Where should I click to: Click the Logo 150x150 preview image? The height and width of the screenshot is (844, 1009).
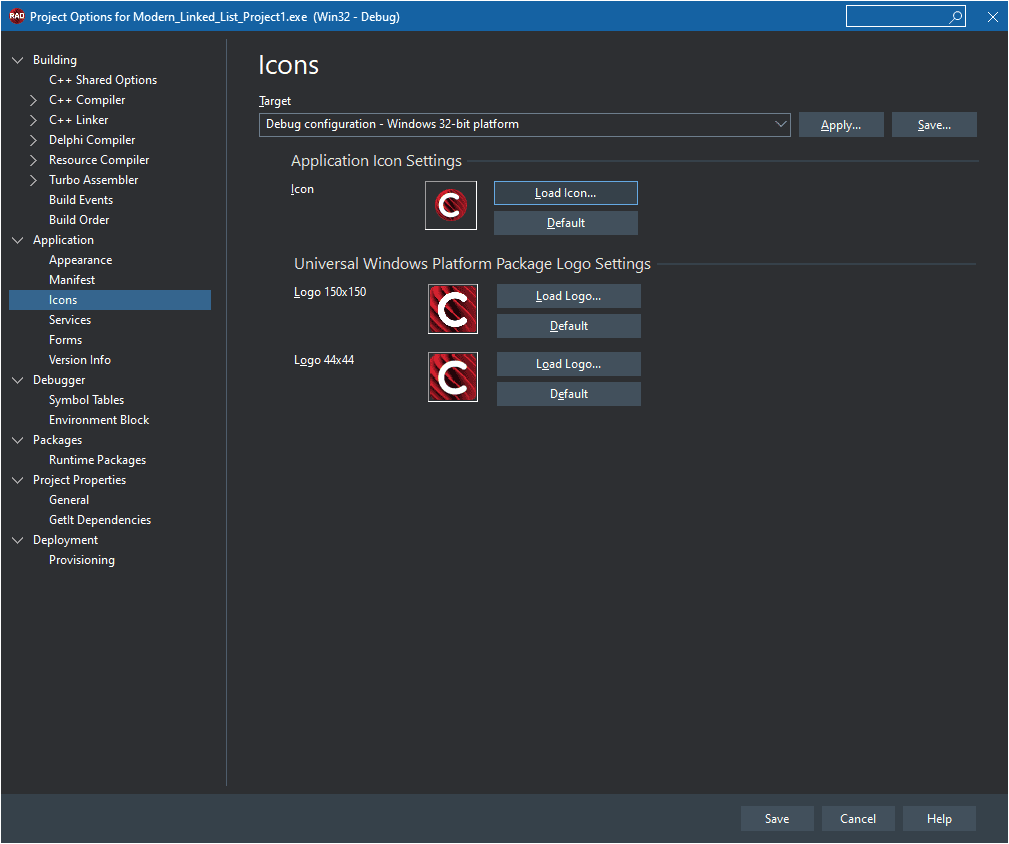click(x=453, y=309)
